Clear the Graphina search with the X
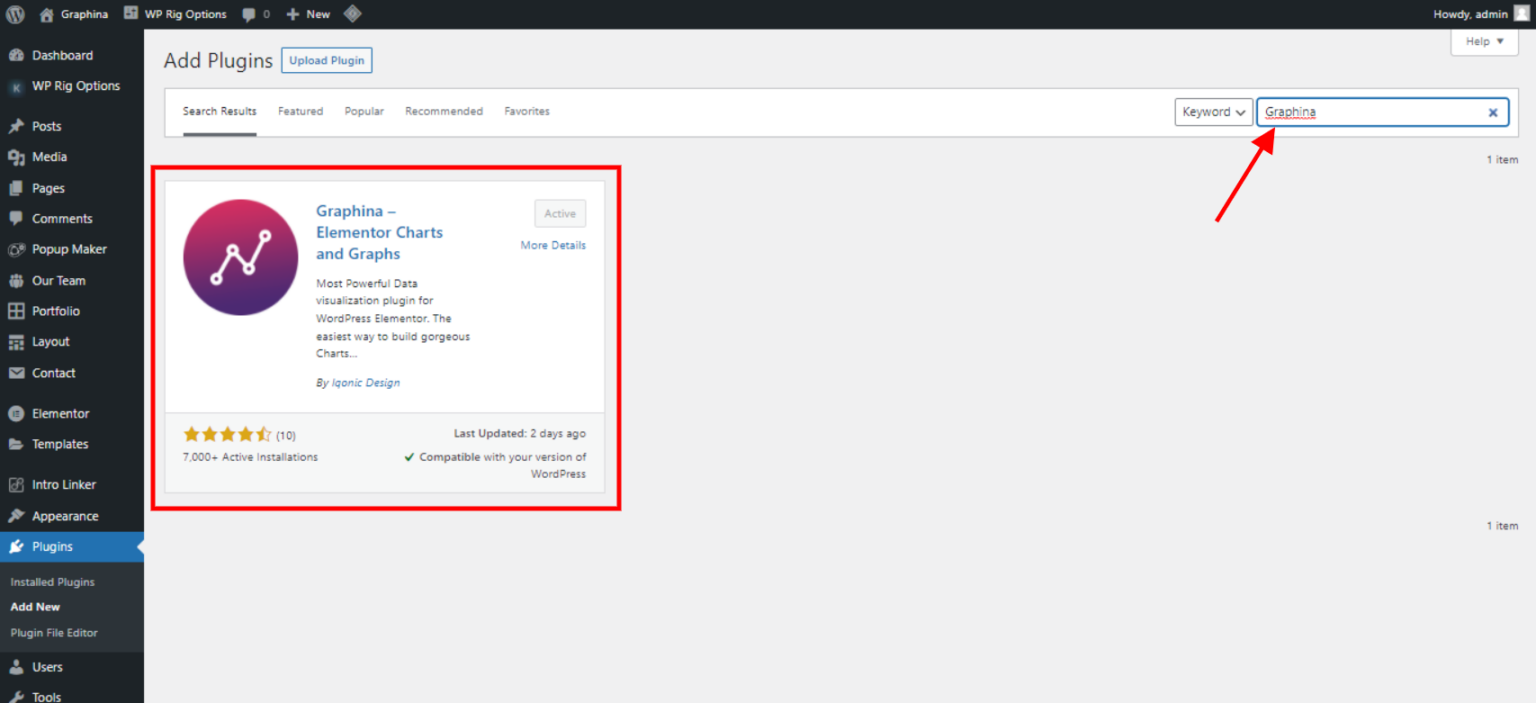Viewport: 1536px width, 703px height. [x=1493, y=111]
